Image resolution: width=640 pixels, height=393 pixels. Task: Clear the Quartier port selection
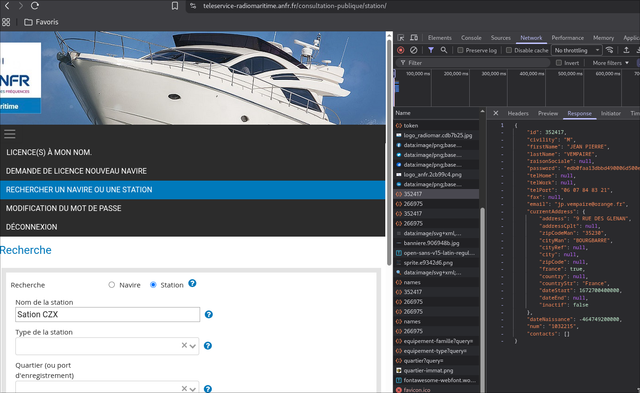click(184, 388)
